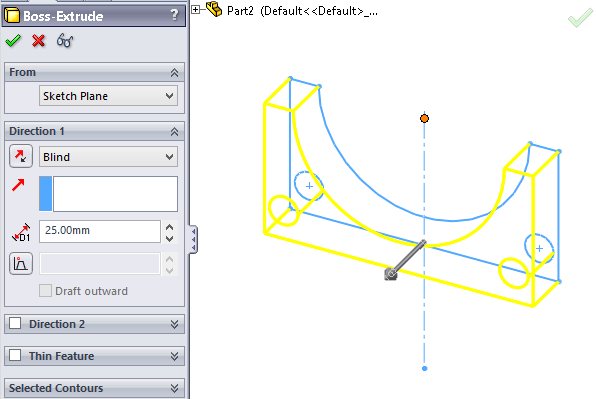Toggle detailed preview glasses icon
Image resolution: width=596 pixels, height=399 pixels.
65,40
